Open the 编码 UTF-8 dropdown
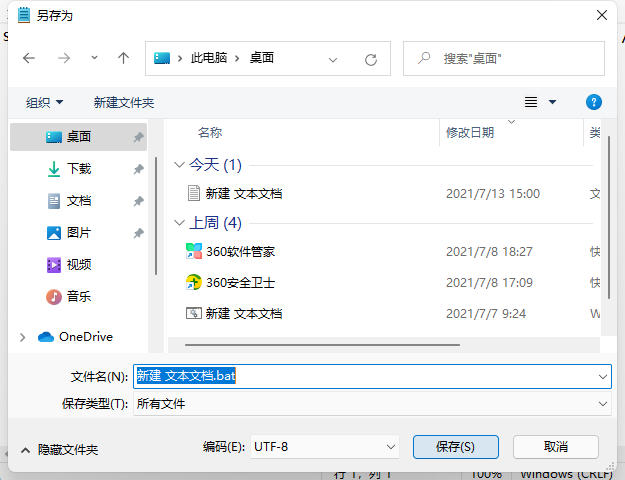This screenshot has height=480, width=625. 324,446
